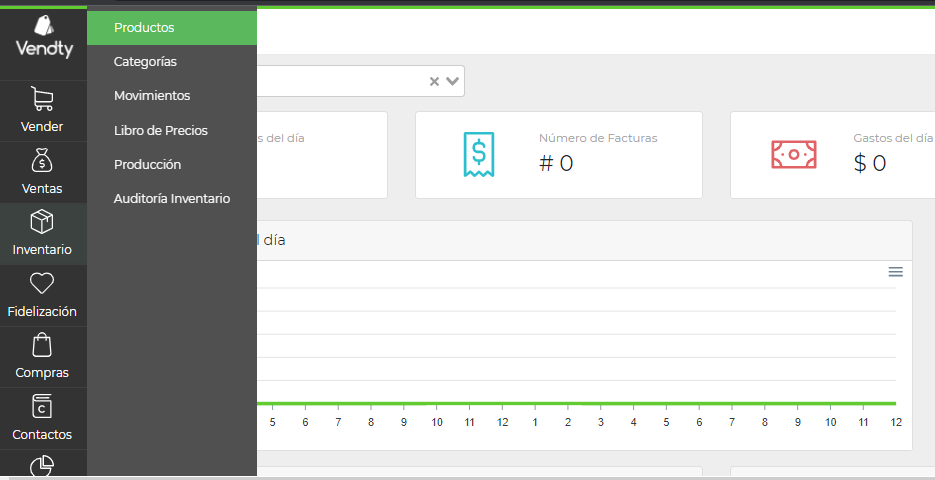
Task: Click the Compras label
Action: [42, 373]
